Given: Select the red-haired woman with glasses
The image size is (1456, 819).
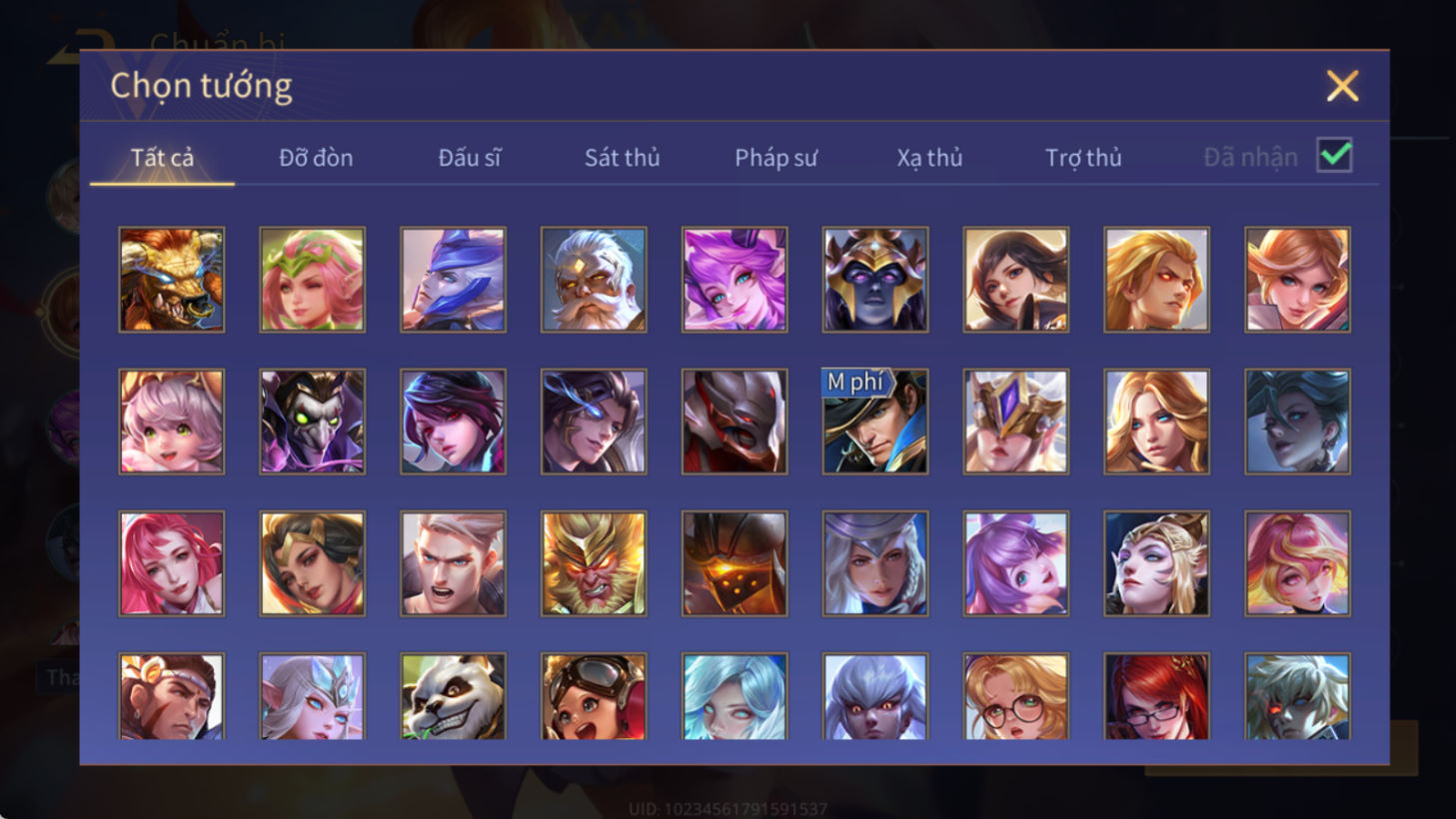Looking at the screenshot, I should click(1157, 697).
